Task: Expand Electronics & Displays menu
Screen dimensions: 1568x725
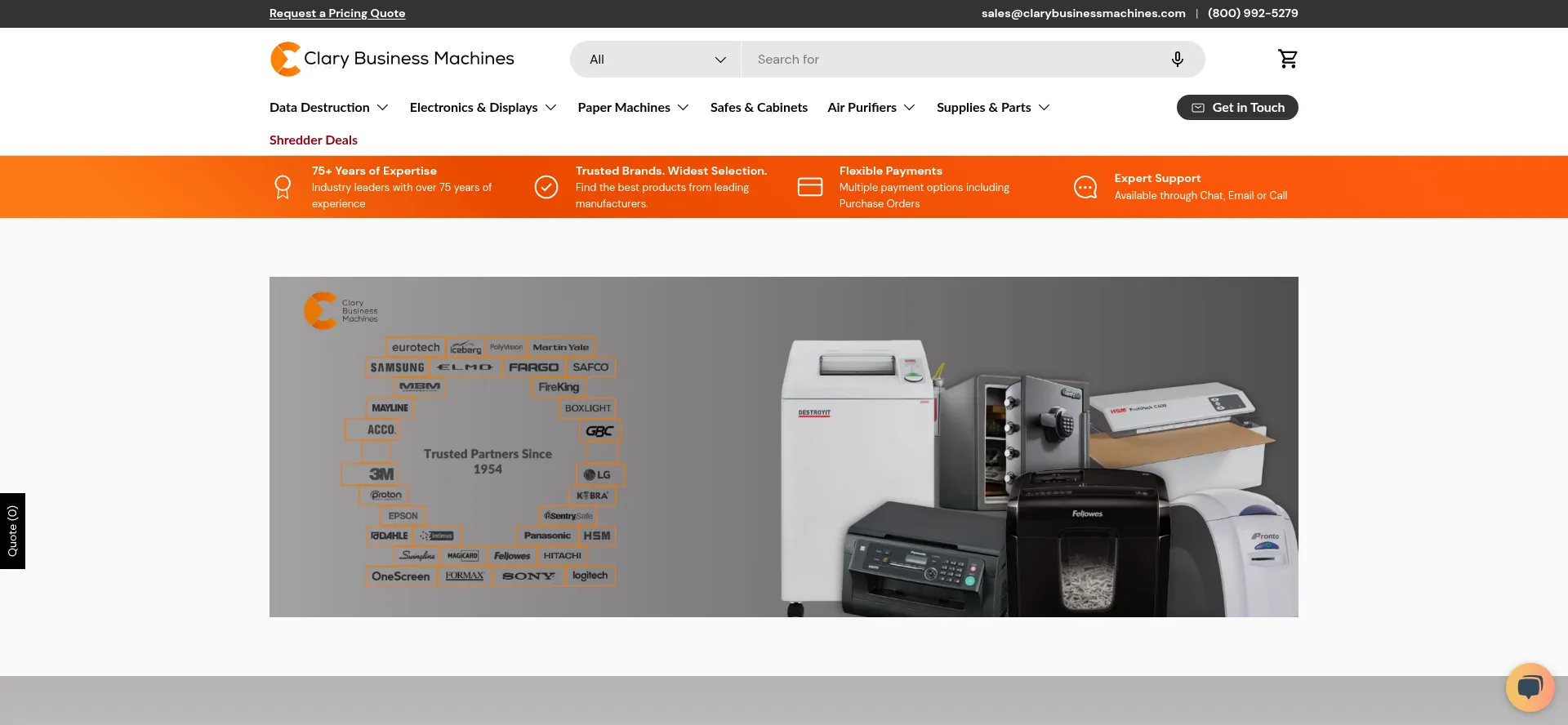Action: (483, 108)
